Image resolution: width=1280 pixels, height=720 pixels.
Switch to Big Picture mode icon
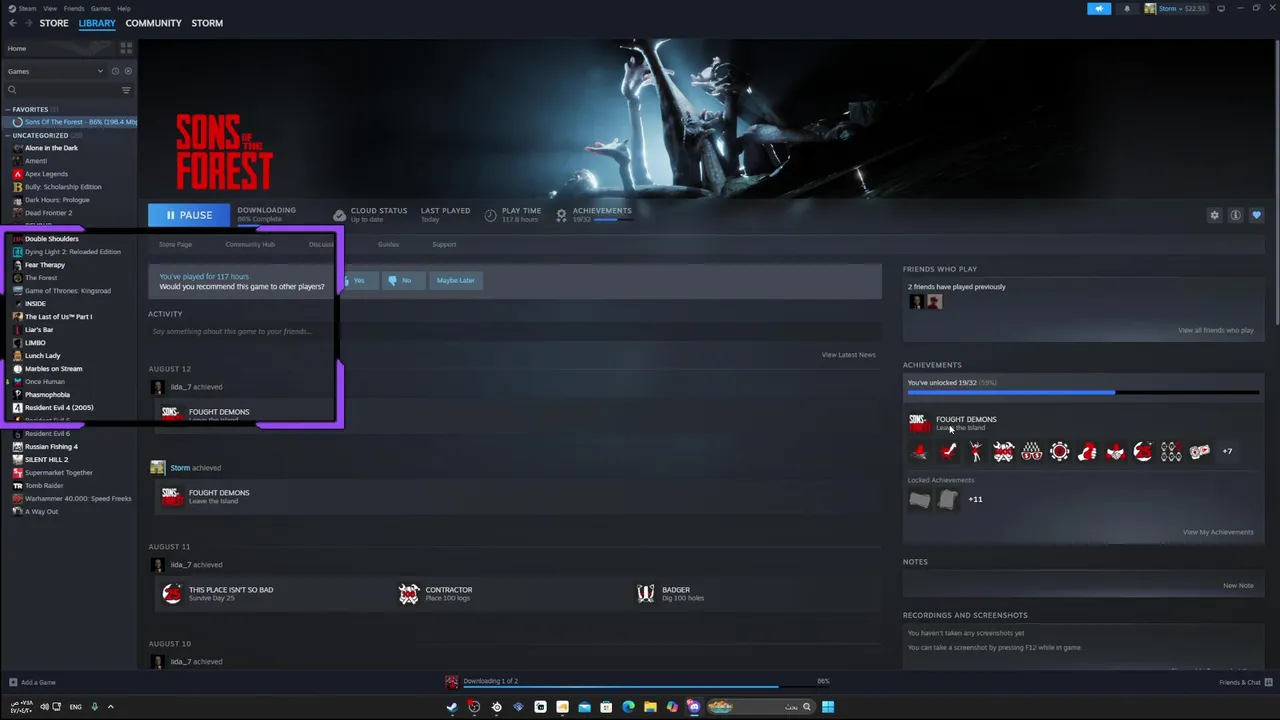click(1221, 8)
